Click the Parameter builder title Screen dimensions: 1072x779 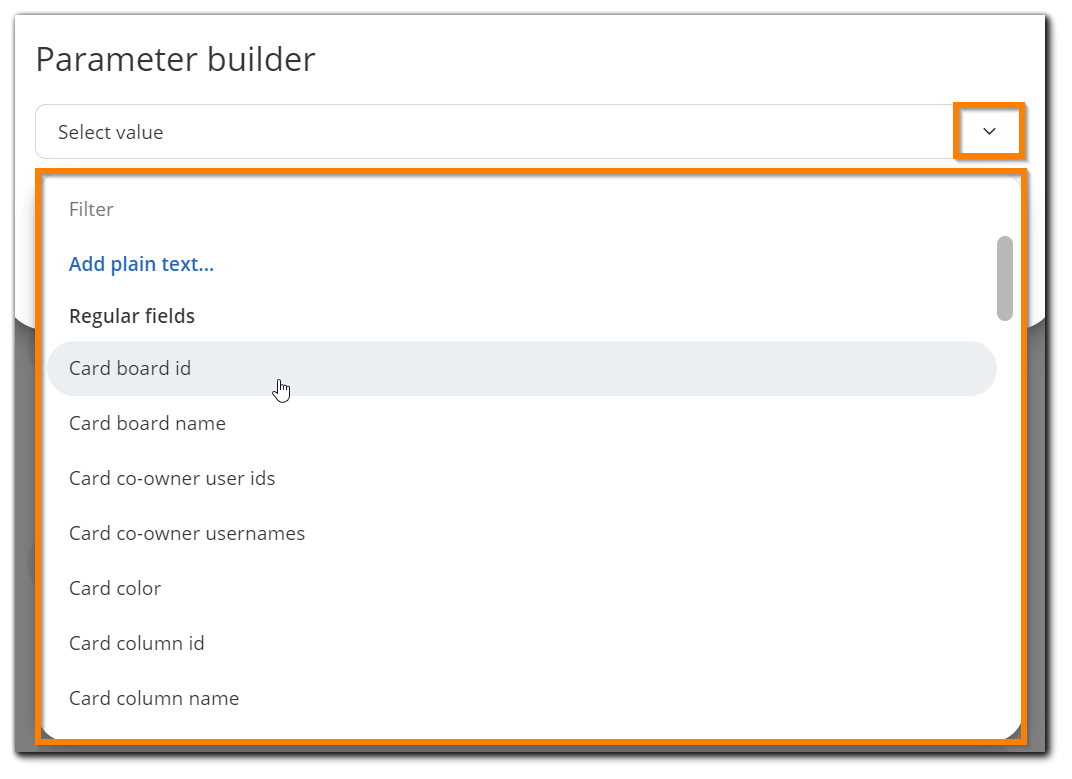176,59
